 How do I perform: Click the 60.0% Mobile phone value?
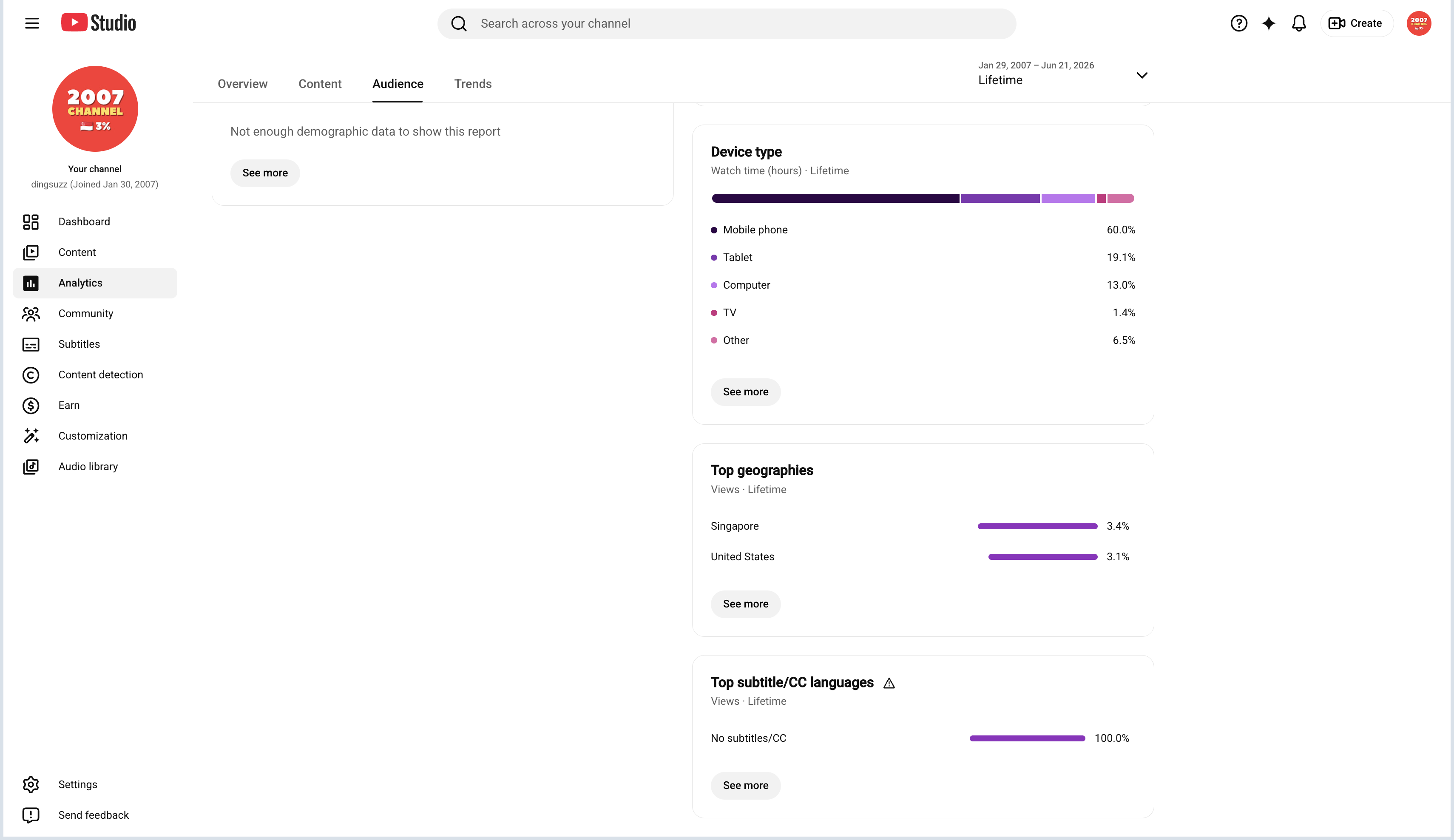[1121, 230]
